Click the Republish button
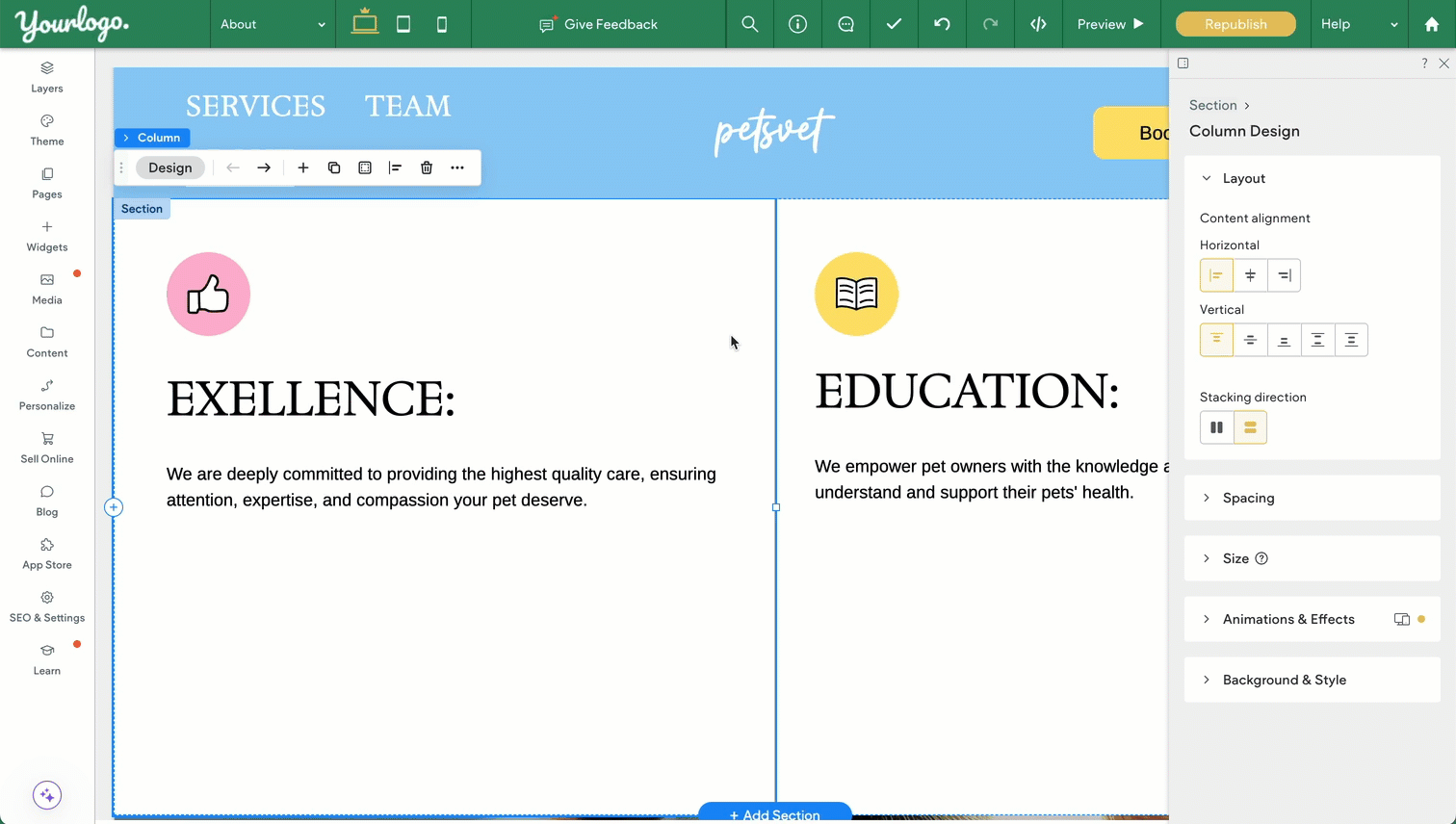Viewport: 1456px width, 824px height. tap(1235, 24)
